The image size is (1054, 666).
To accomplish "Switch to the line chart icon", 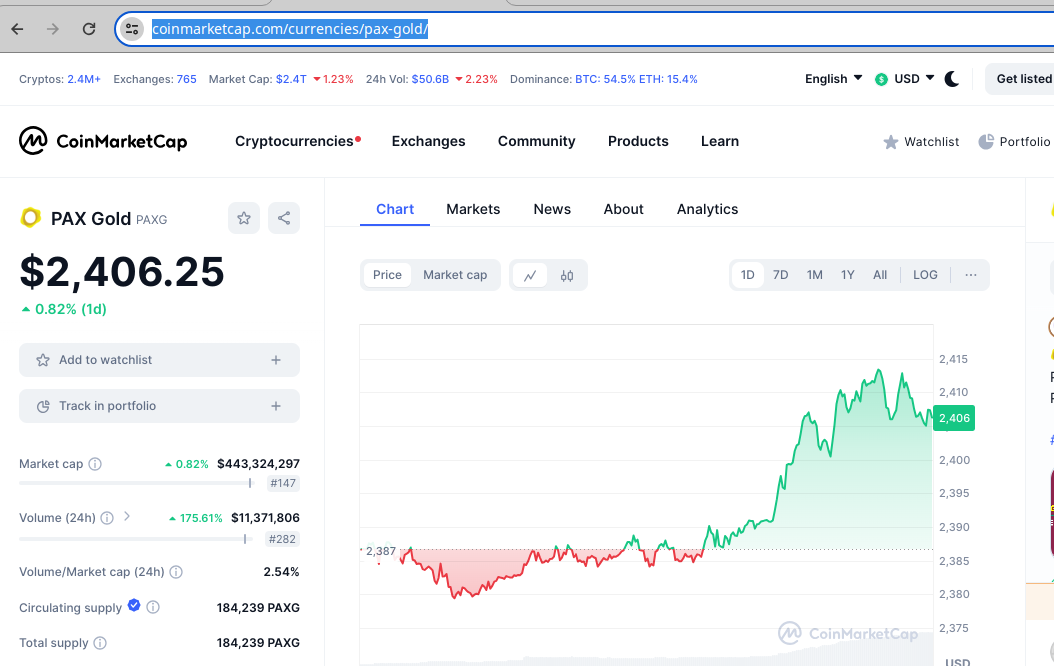I will (530, 276).
